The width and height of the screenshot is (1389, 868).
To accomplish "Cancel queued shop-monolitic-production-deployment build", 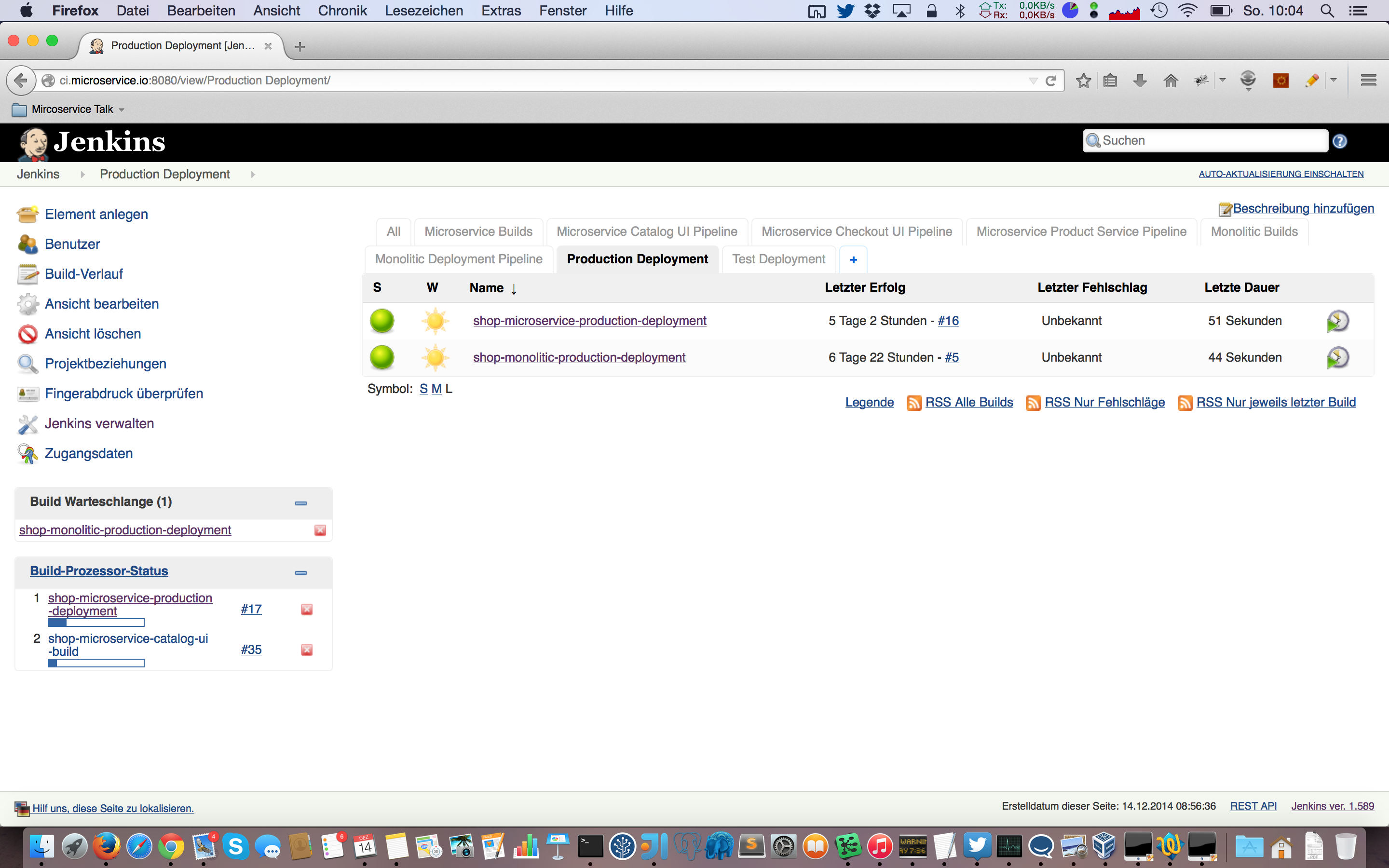I will tap(320, 530).
